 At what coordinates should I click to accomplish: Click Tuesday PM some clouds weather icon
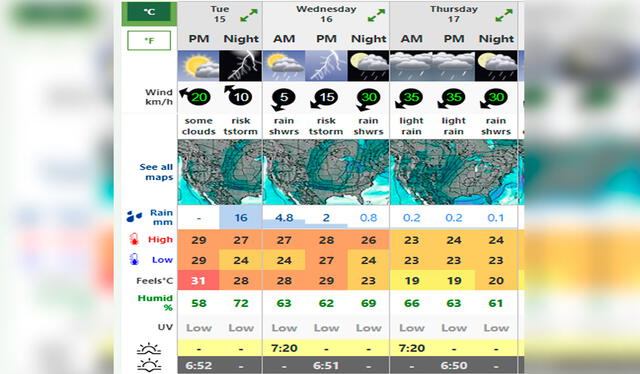pos(199,66)
